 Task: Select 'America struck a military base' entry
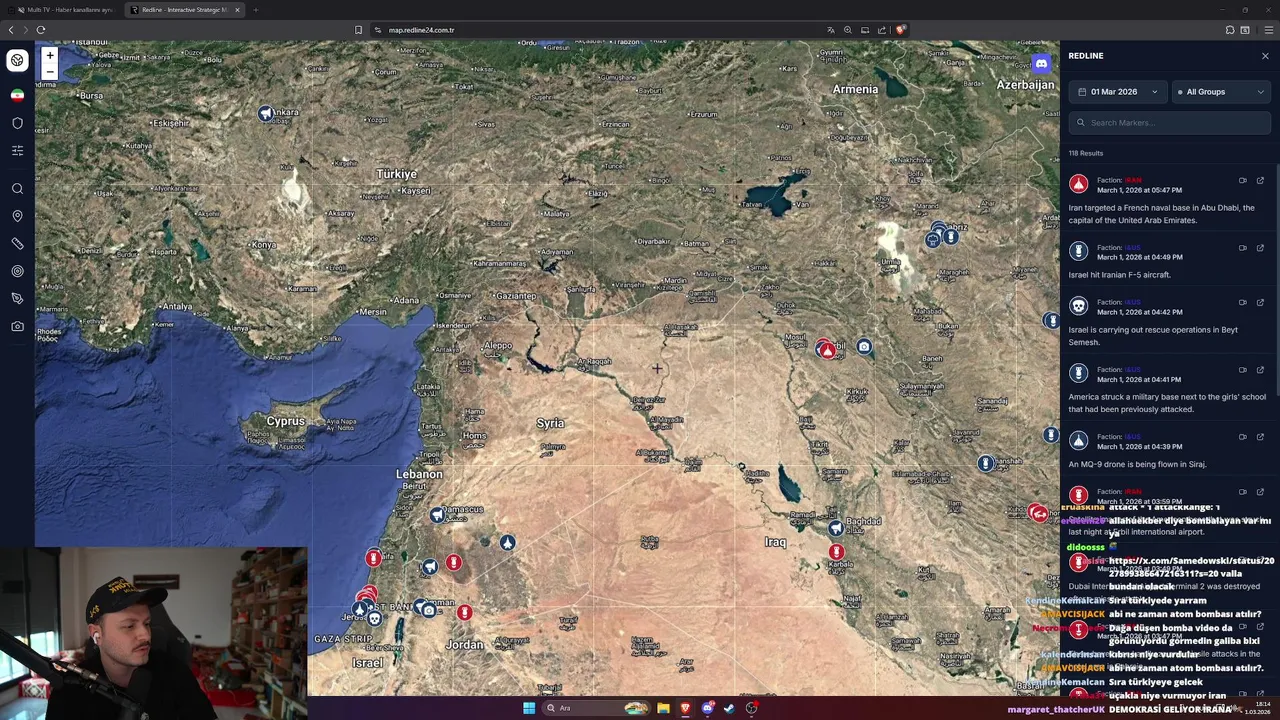[1166, 389]
